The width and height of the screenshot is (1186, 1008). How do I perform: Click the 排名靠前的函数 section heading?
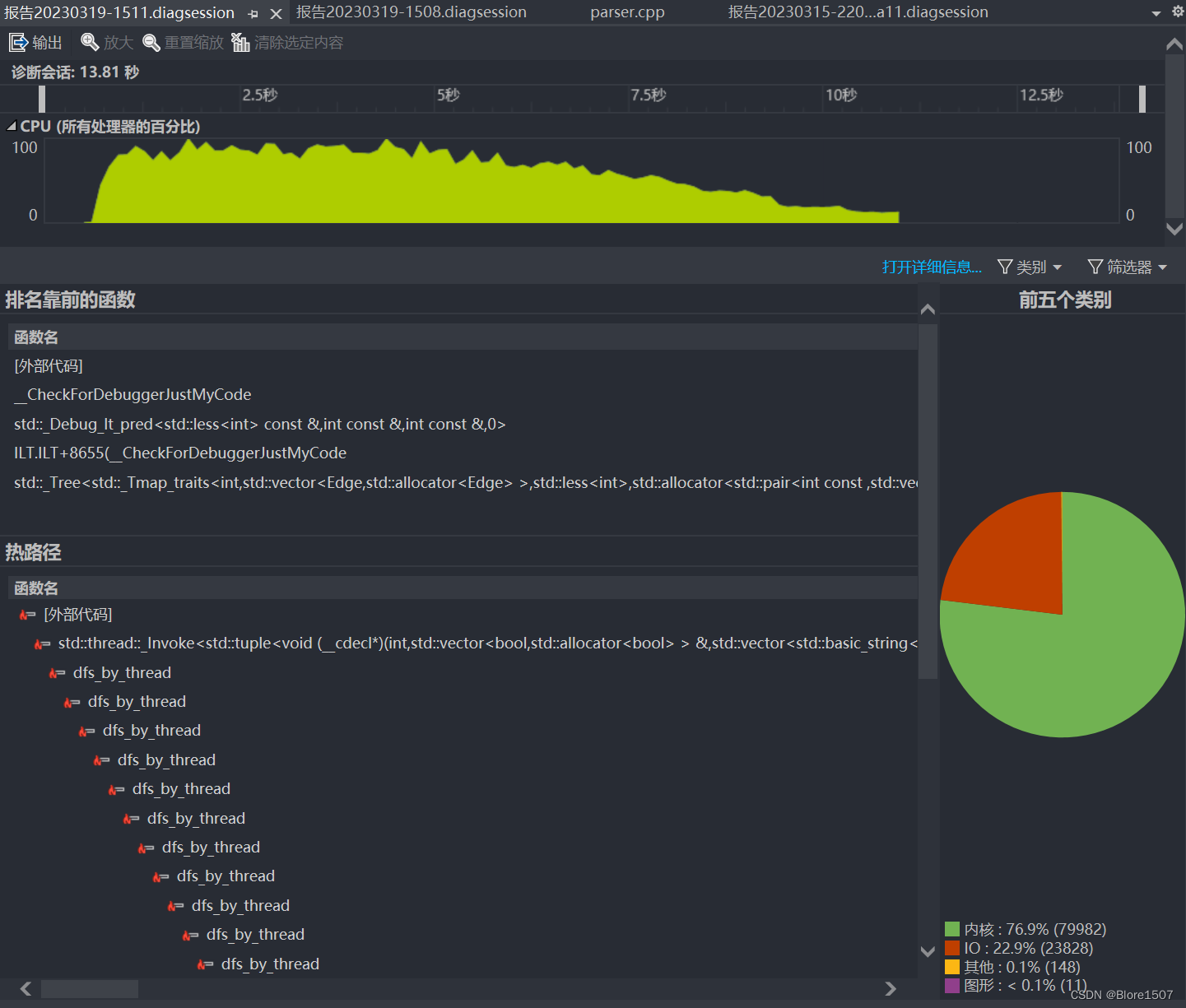pos(71,300)
